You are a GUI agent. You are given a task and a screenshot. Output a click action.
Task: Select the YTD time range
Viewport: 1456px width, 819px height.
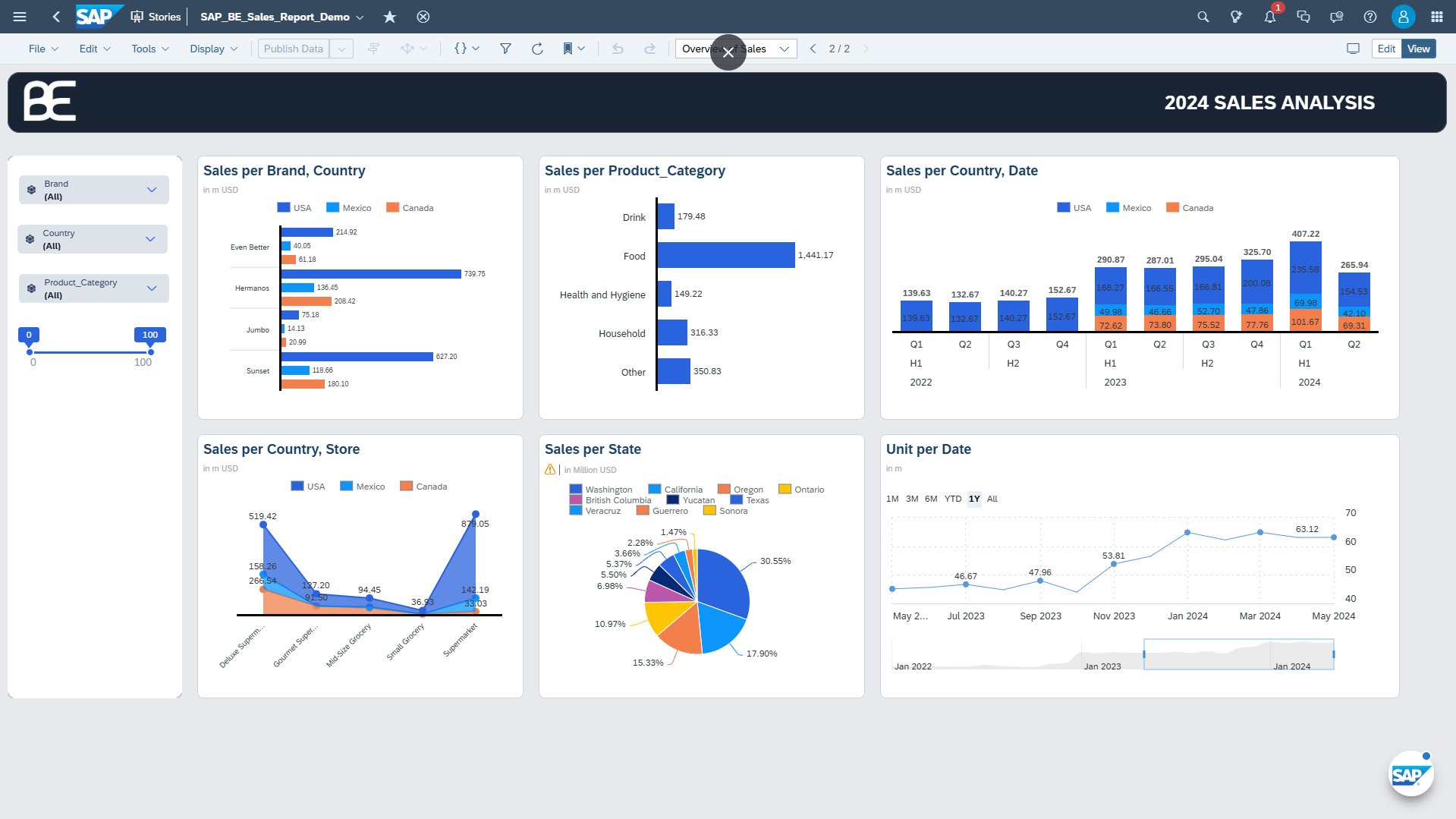tap(953, 499)
